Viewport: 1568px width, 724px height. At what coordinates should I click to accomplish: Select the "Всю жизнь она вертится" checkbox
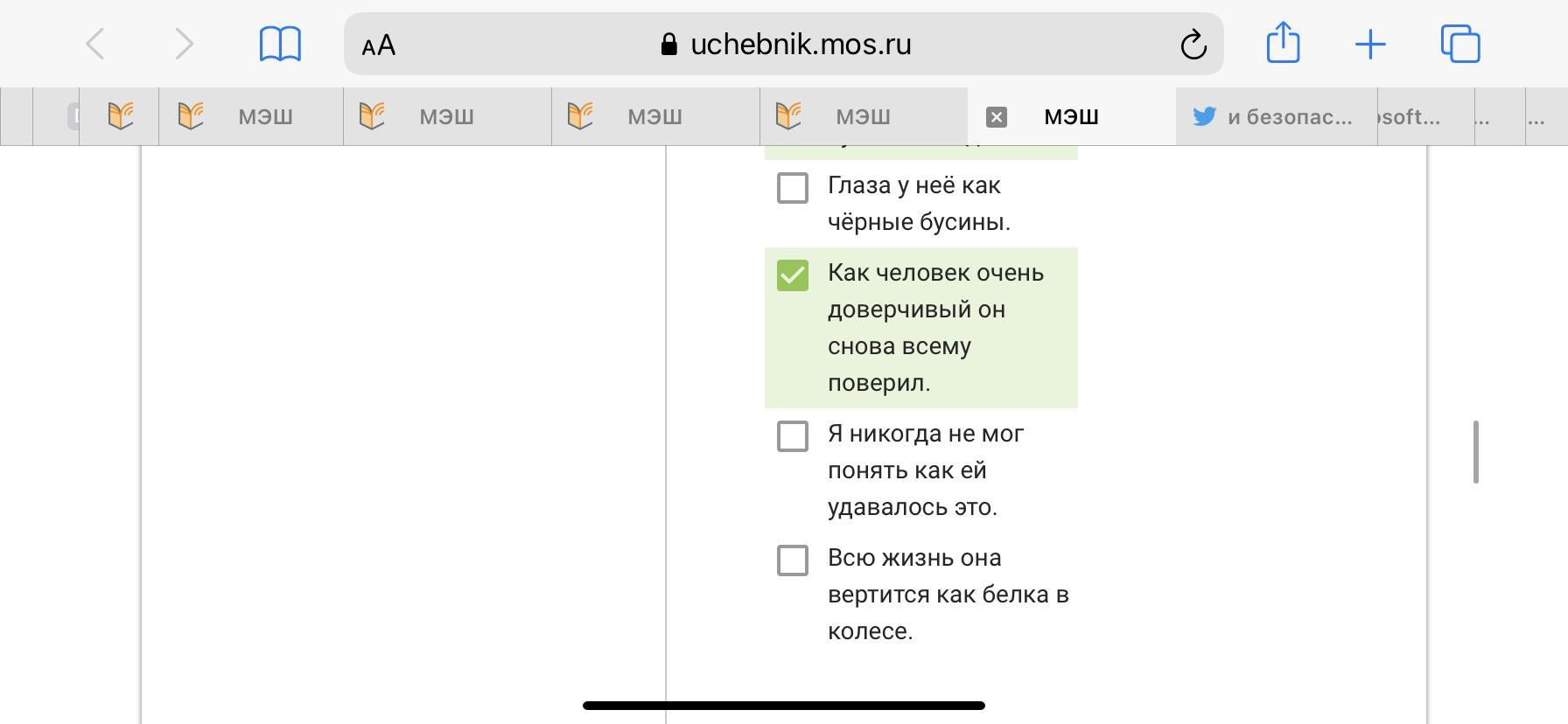tap(793, 560)
